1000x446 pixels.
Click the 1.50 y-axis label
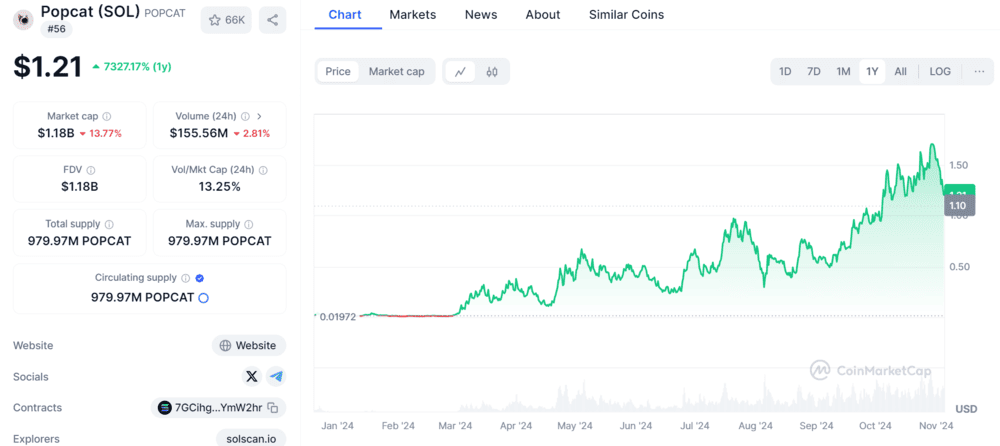(959, 165)
